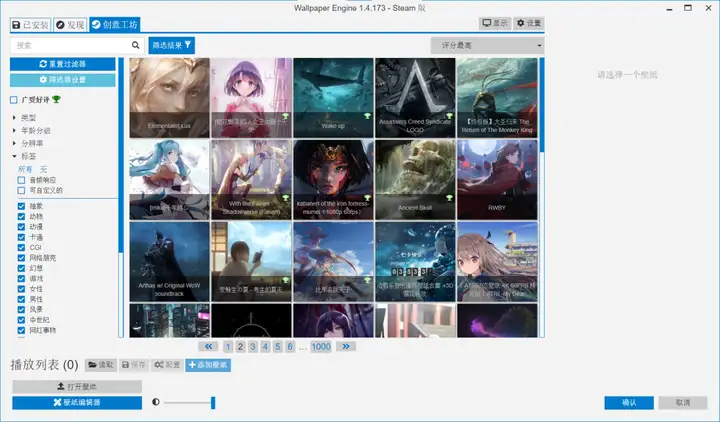
Task: Click the plus icon on 添加壁纸
Action: [192, 365]
